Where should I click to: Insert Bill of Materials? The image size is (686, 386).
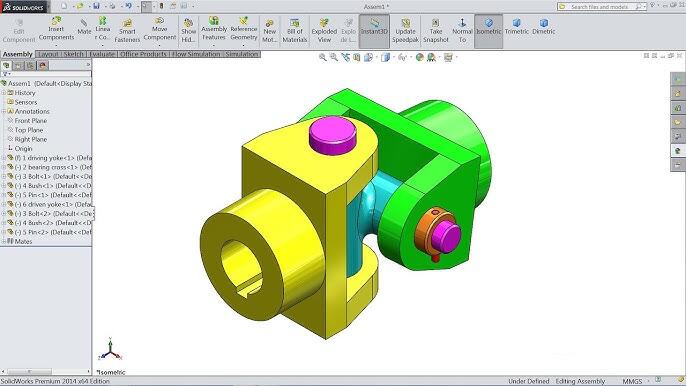294,30
